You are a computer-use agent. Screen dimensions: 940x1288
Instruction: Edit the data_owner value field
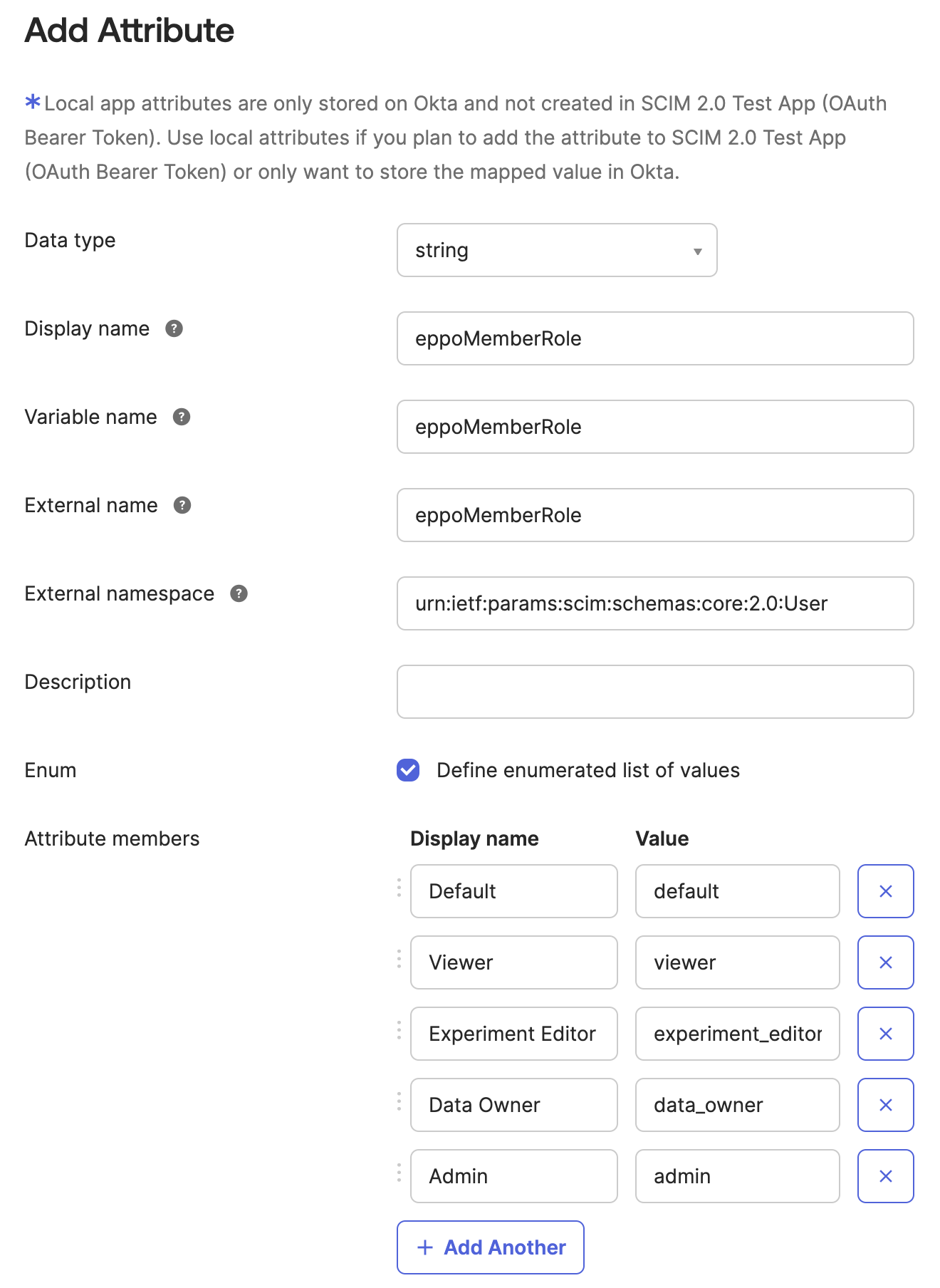pos(738,1105)
